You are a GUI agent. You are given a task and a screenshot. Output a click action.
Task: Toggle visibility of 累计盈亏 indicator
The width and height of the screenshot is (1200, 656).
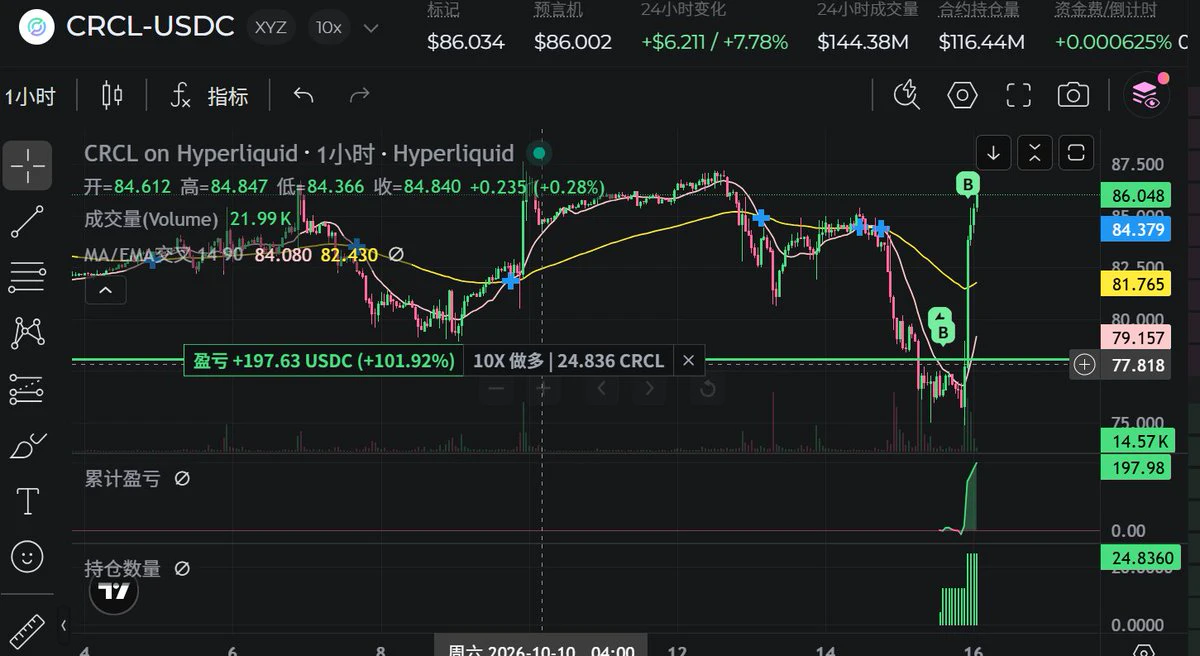coord(182,479)
